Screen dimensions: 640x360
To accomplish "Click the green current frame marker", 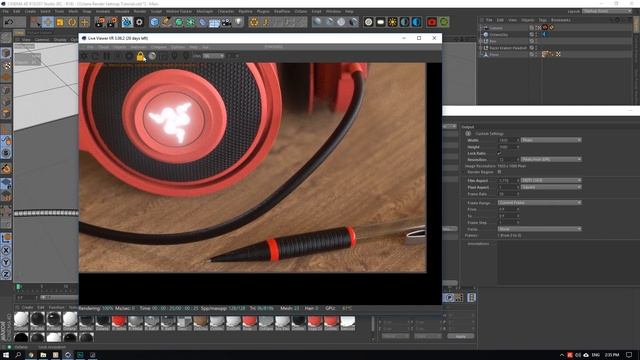I will (18, 287).
